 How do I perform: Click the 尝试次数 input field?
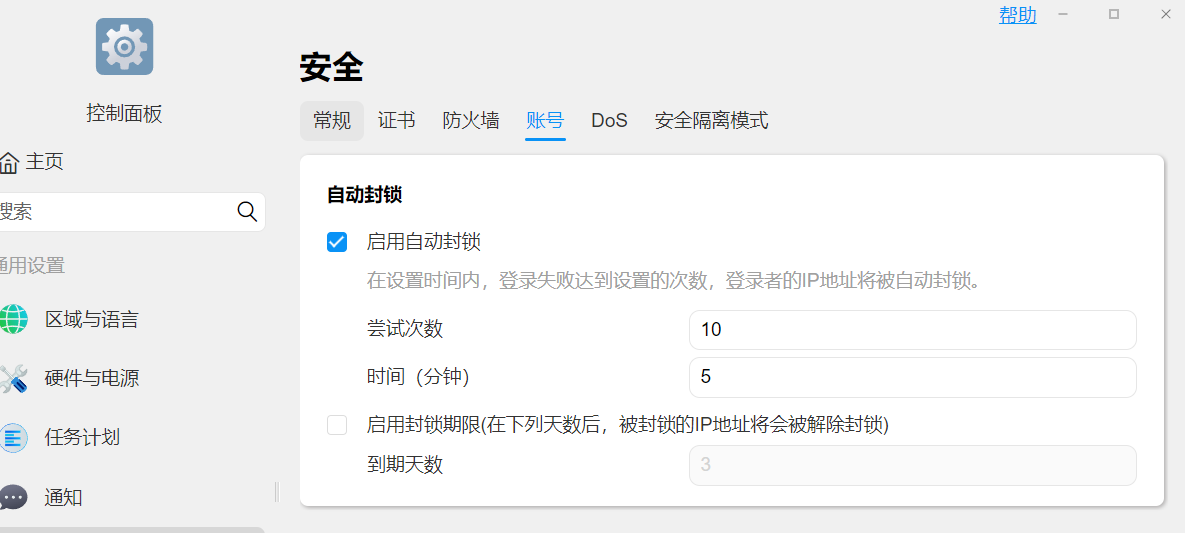pyautogui.click(x=912, y=330)
